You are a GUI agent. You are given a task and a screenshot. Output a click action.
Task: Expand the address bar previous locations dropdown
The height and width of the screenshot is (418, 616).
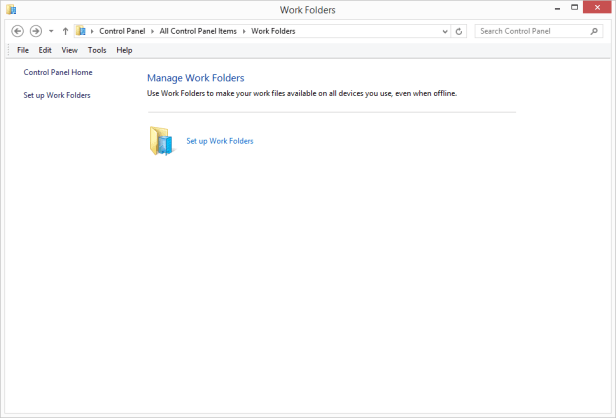pos(445,31)
